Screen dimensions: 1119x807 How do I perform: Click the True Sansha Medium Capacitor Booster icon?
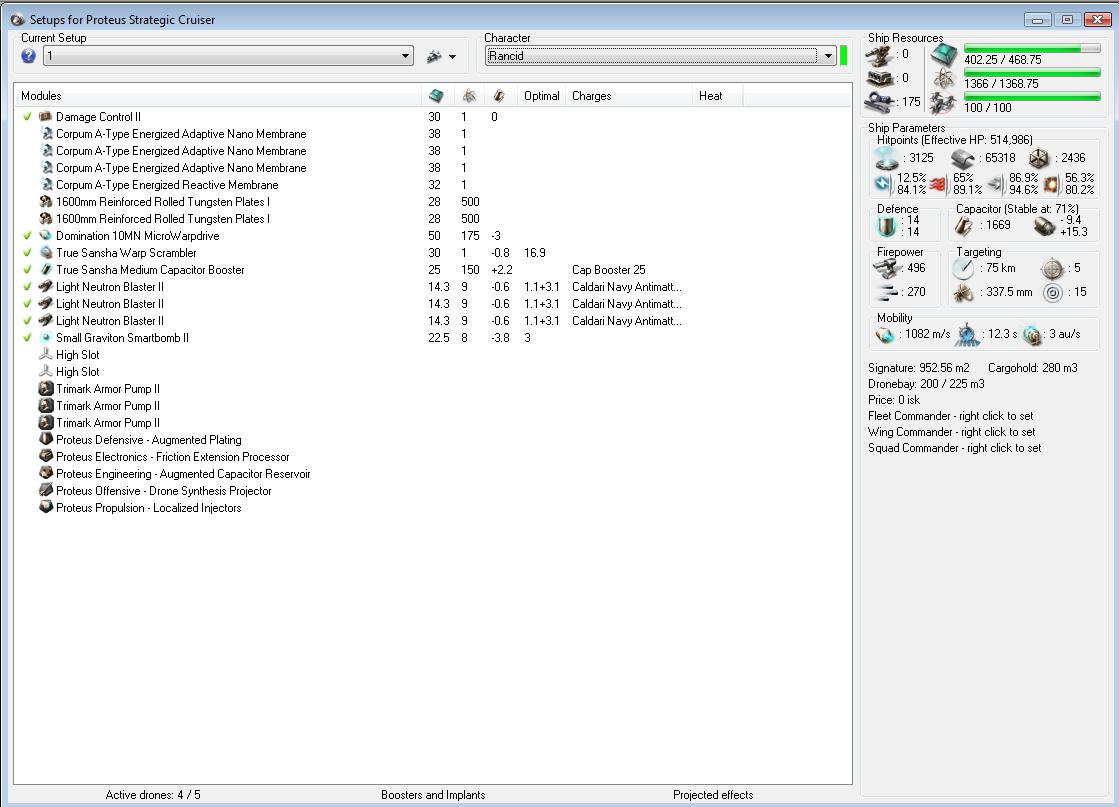46,270
